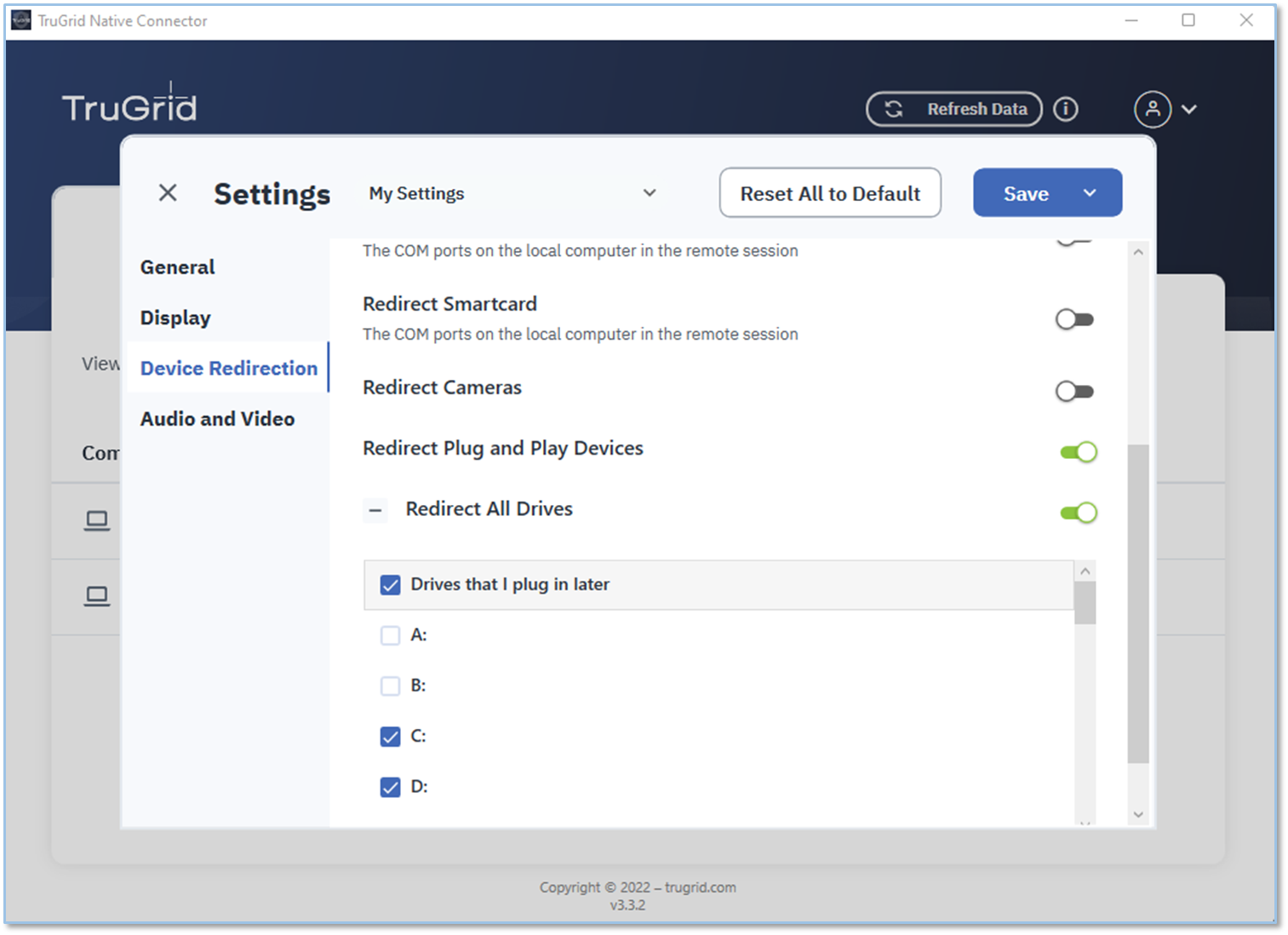Turn off Redirect All Drives toggle
Image resolution: width=1288 pixels, height=935 pixels.
coord(1079,513)
